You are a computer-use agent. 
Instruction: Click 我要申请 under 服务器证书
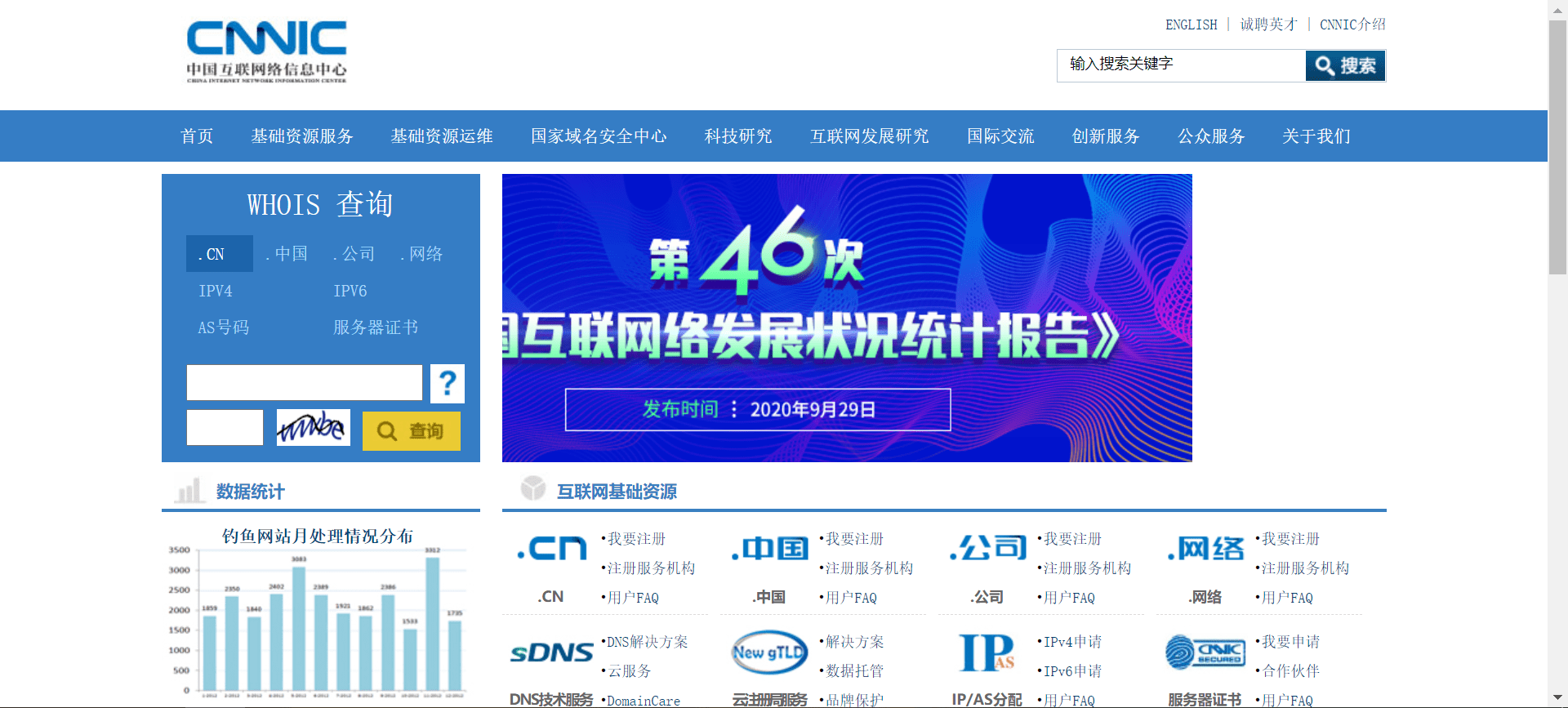click(1290, 642)
